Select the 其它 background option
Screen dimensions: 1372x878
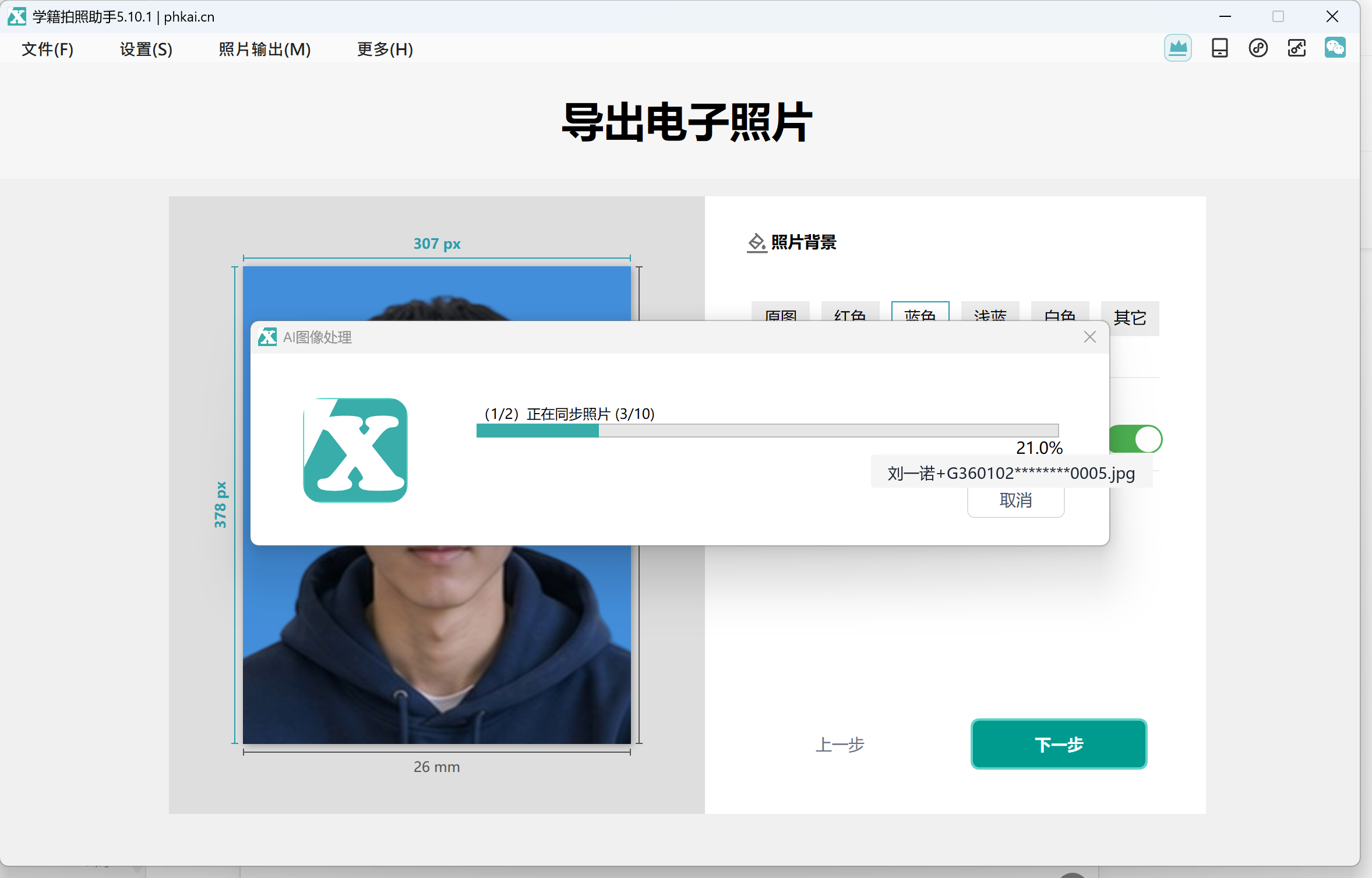1130,318
